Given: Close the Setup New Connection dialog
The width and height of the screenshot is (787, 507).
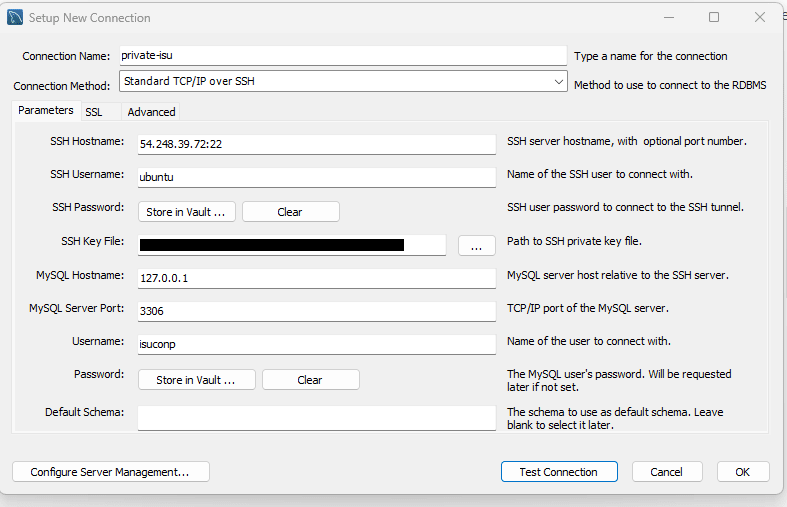Looking at the screenshot, I should click(x=760, y=18).
